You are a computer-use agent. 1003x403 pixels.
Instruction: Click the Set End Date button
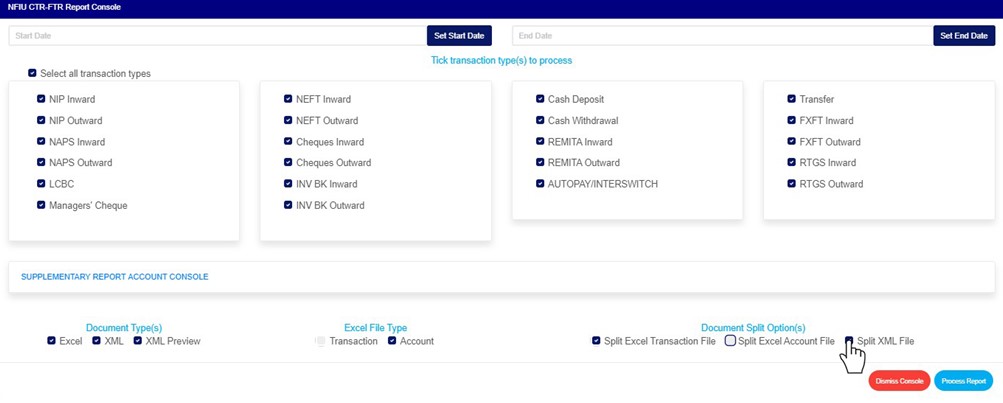point(964,36)
